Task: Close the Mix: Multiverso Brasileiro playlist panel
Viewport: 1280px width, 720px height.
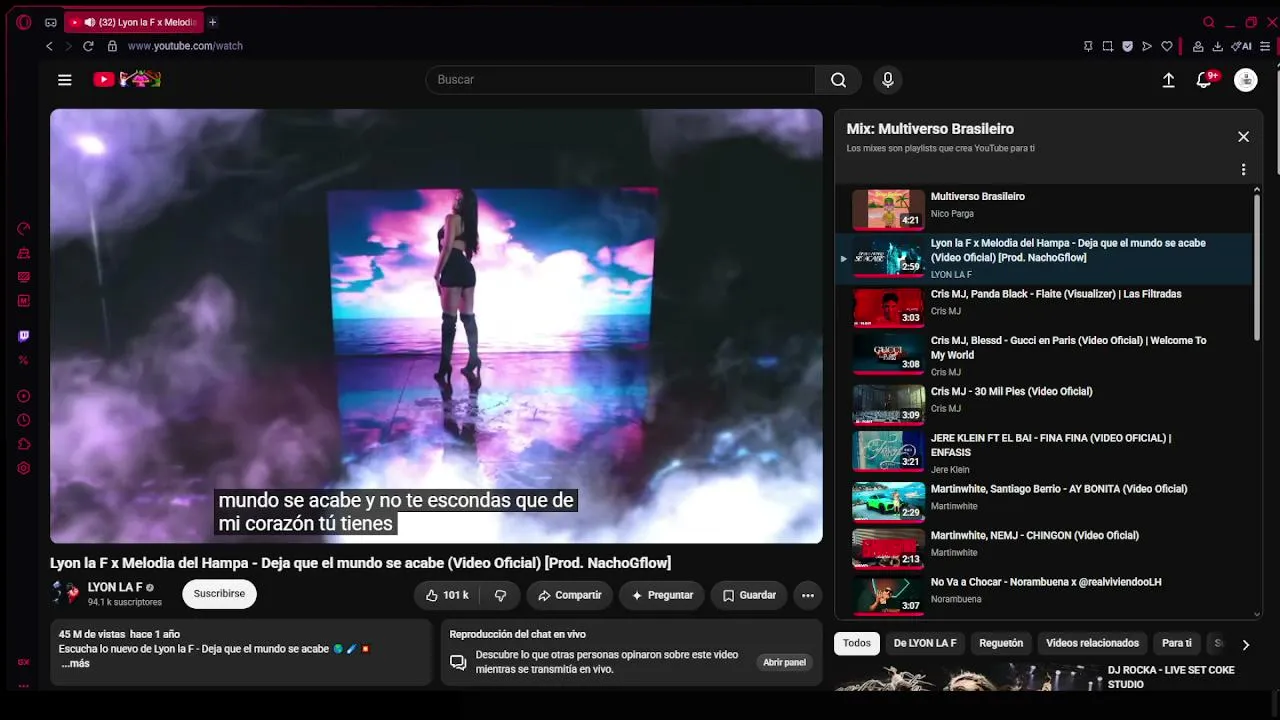Action: tap(1243, 137)
